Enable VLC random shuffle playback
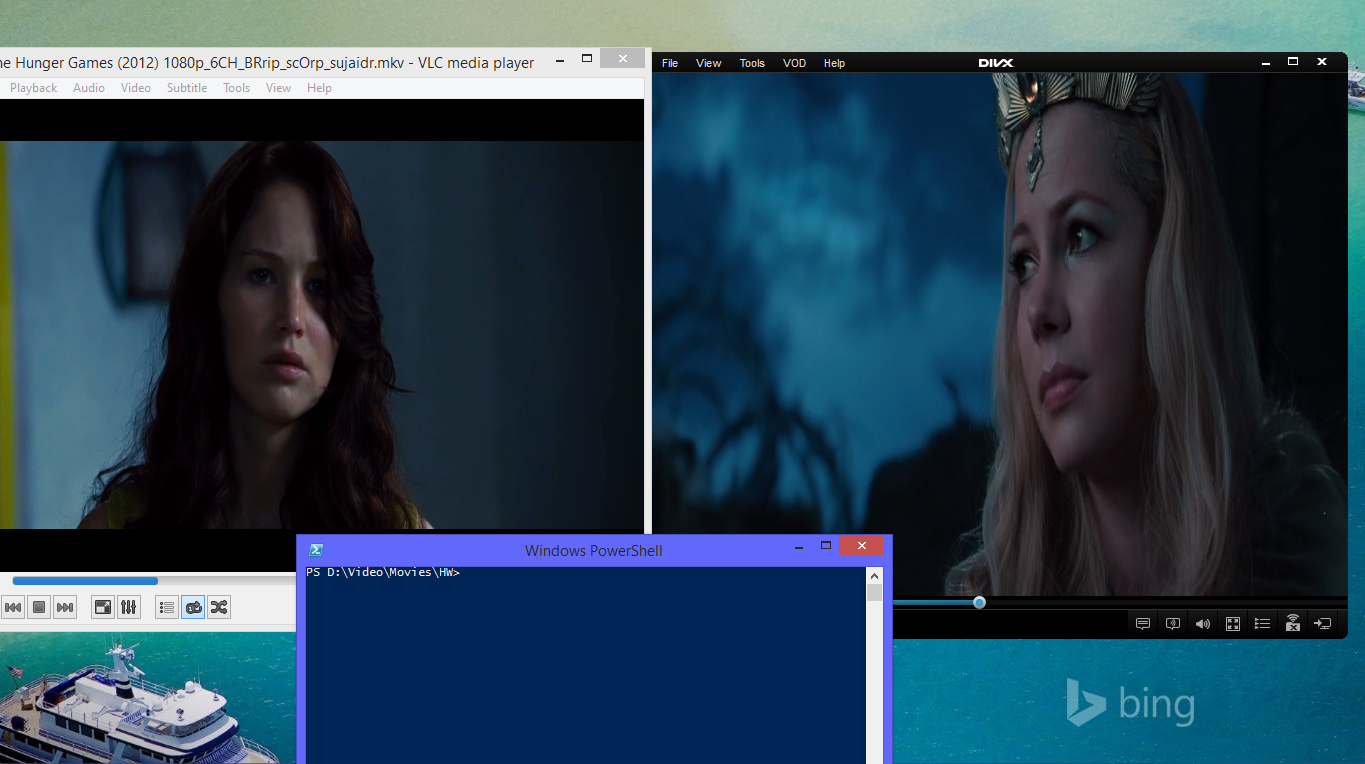The width and height of the screenshot is (1365, 764). pos(219,607)
